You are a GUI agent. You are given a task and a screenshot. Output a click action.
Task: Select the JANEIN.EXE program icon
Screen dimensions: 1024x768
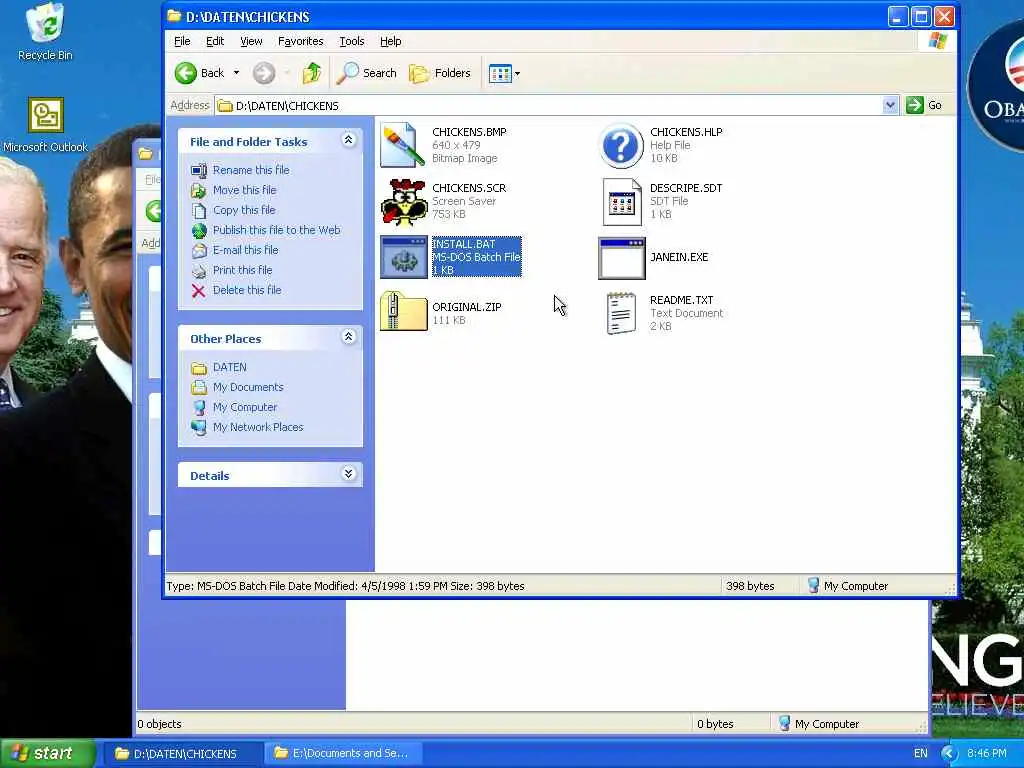click(x=621, y=258)
